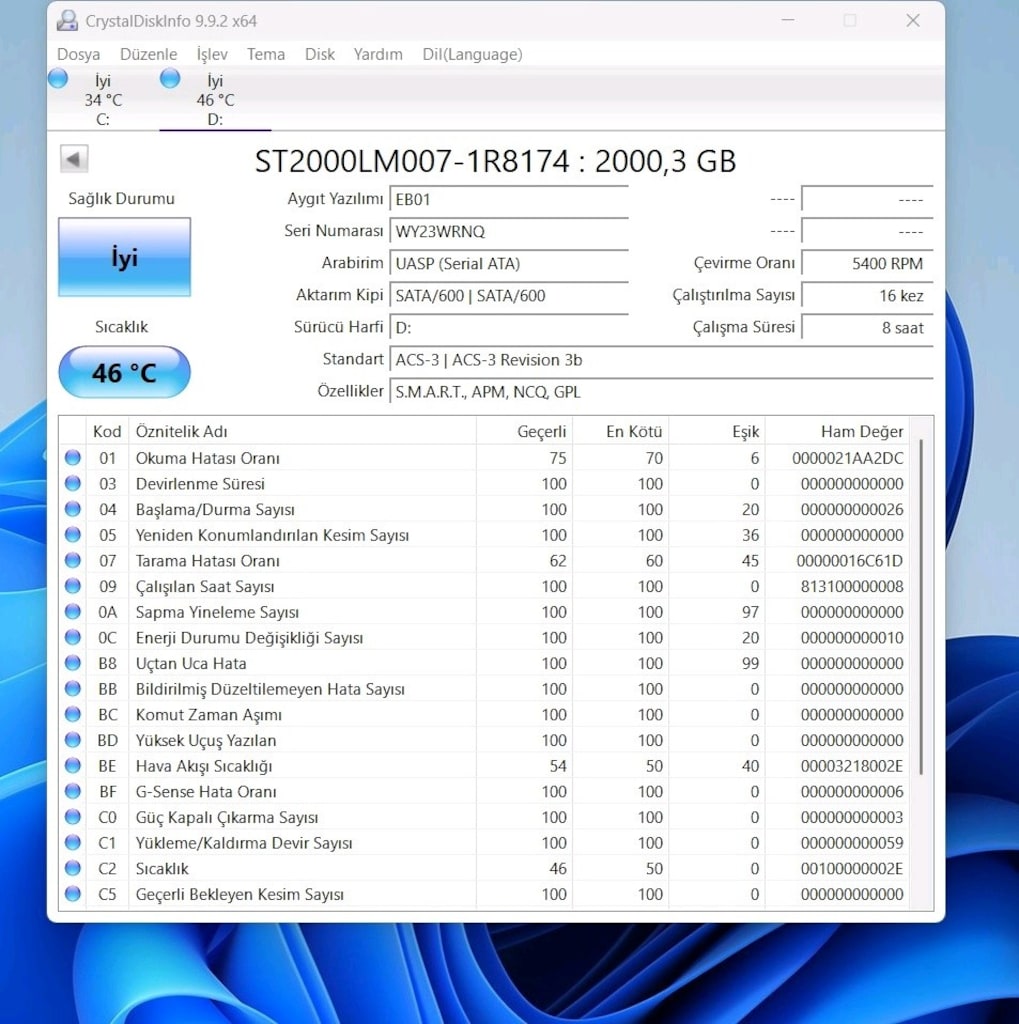Click the En Kötü column header
This screenshot has height=1024, width=1019.
pyautogui.click(x=621, y=431)
